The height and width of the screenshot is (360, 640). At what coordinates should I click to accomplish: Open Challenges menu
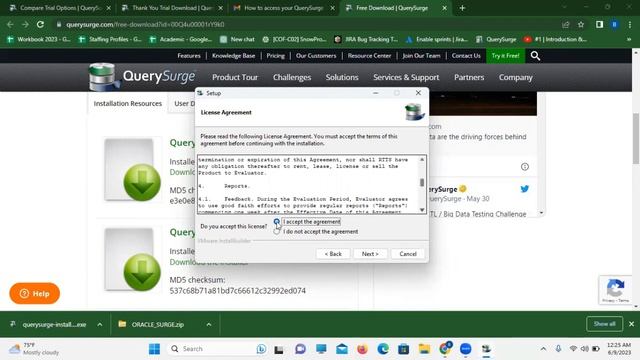(292, 77)
